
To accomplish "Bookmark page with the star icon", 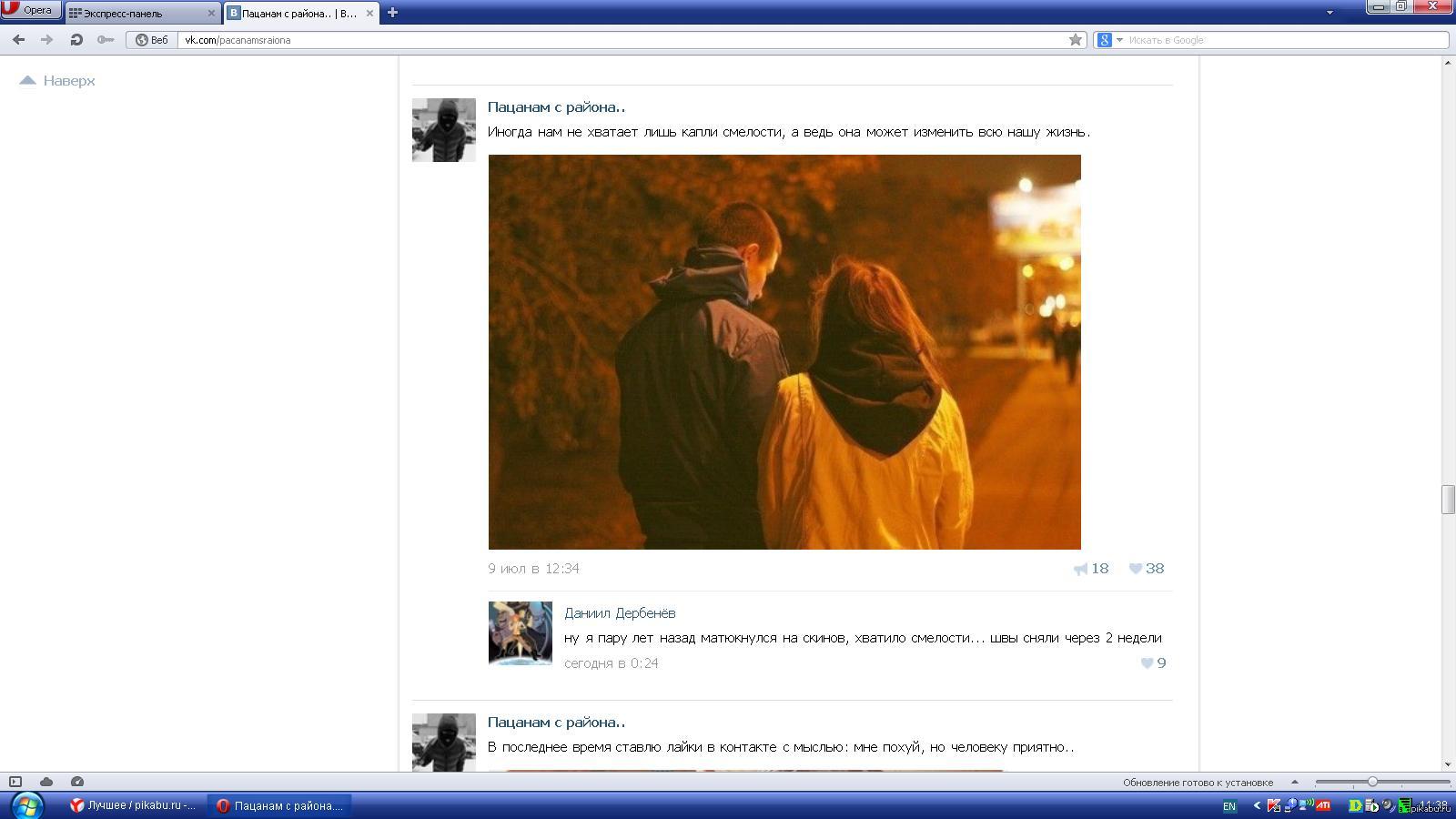I will click(x=1076, y=39).
